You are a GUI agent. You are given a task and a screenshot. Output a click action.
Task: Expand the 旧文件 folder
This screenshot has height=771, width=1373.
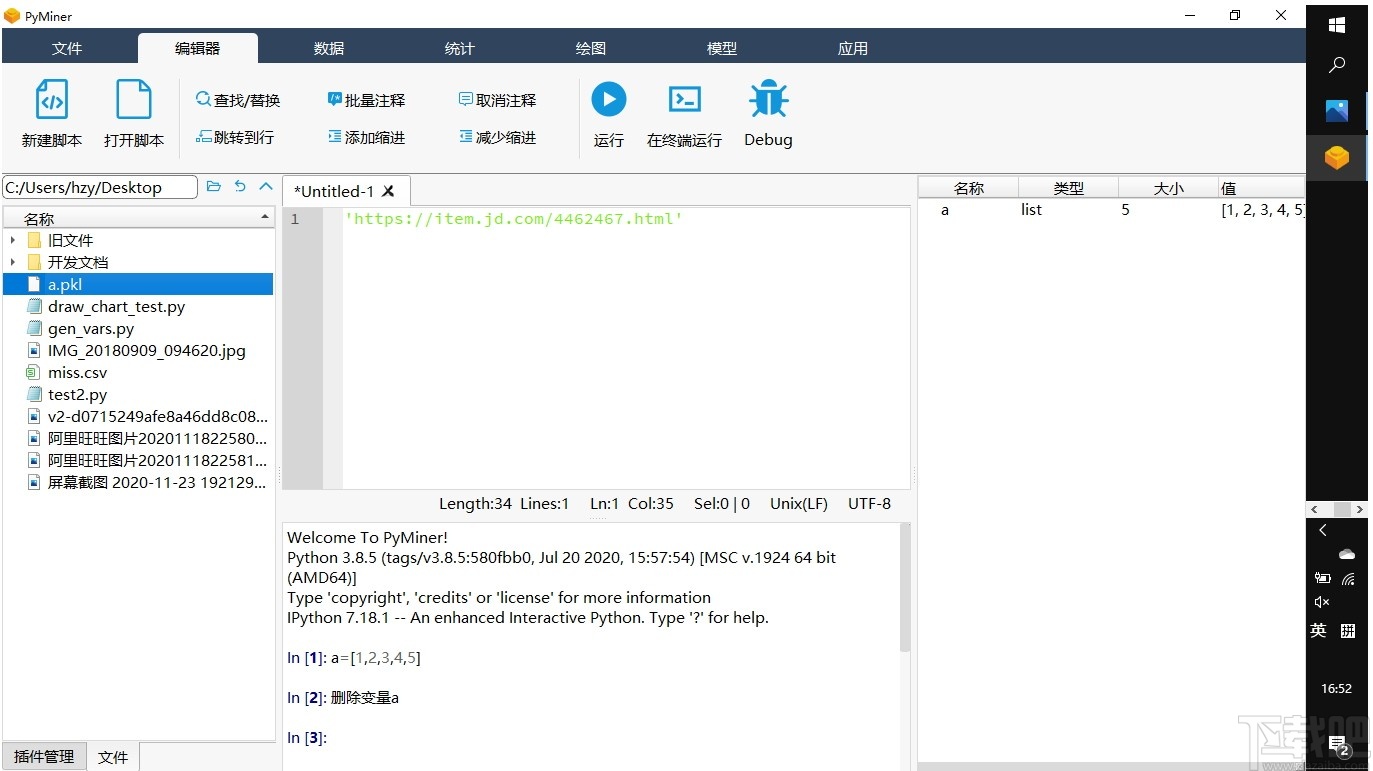point(13,240)
